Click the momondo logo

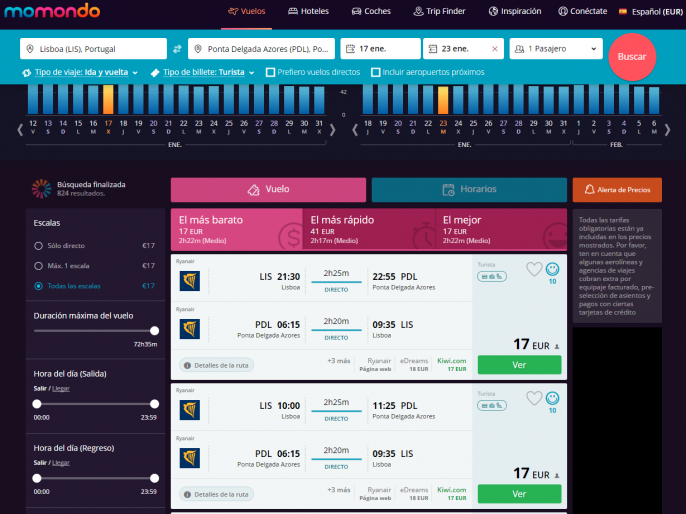(x=52, y=10)
